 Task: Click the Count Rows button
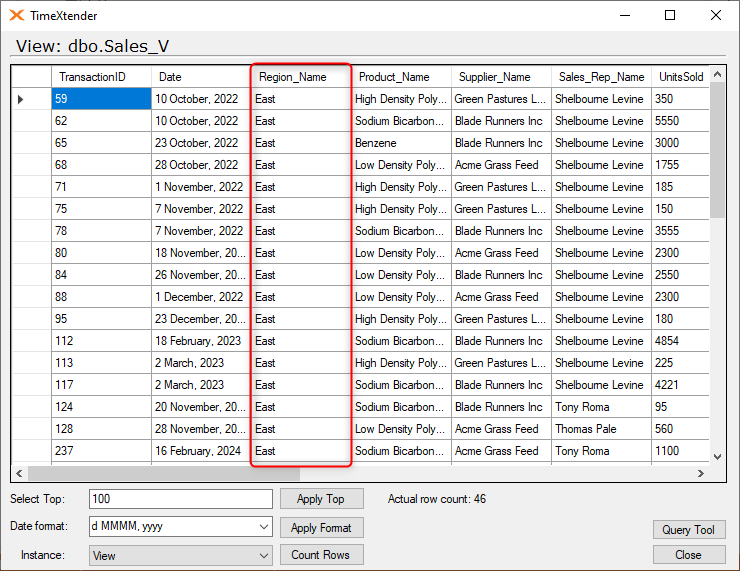[321, 555]
